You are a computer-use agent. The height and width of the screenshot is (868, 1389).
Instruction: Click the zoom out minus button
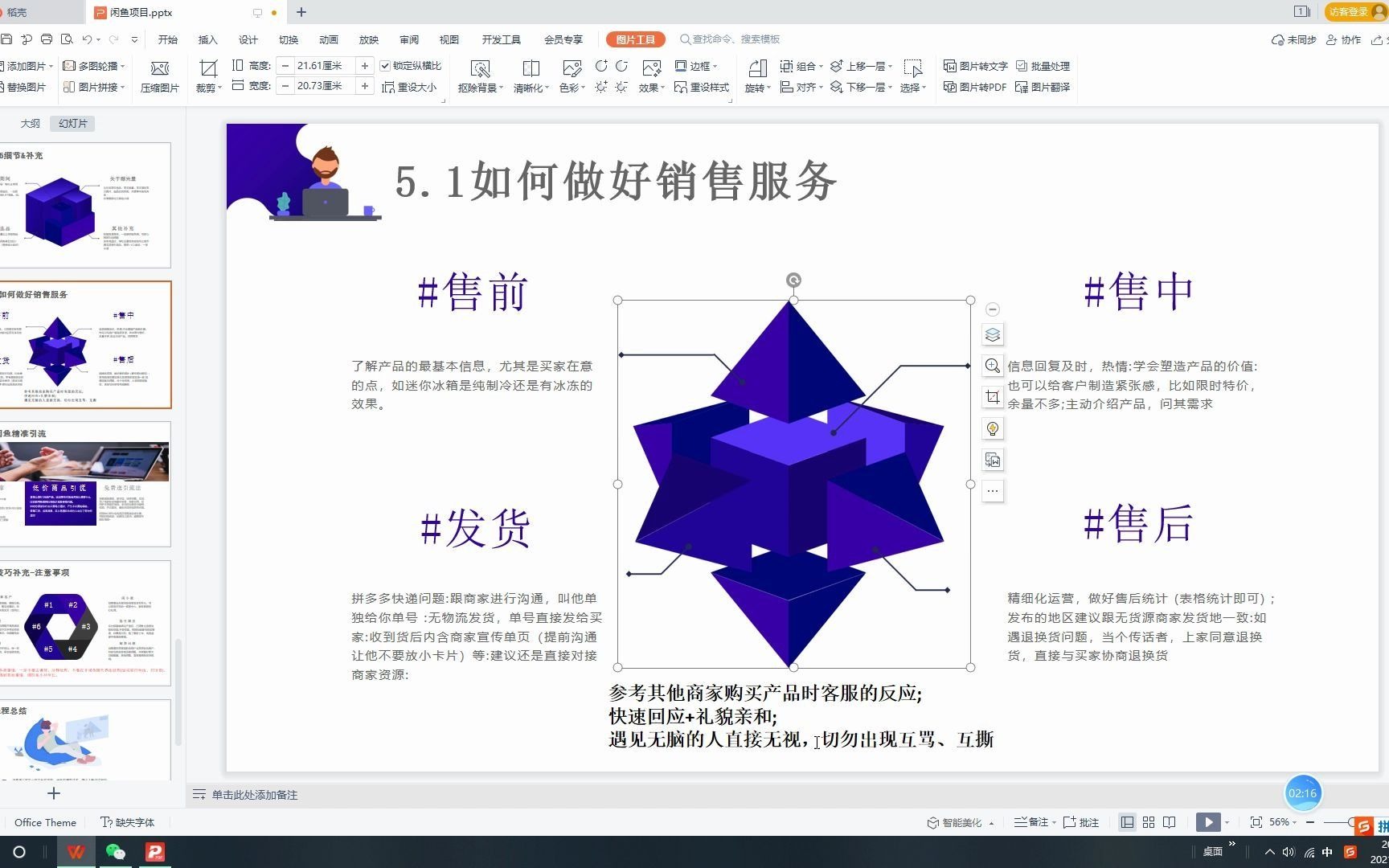pyautogui.click(x=1310, y=822)
